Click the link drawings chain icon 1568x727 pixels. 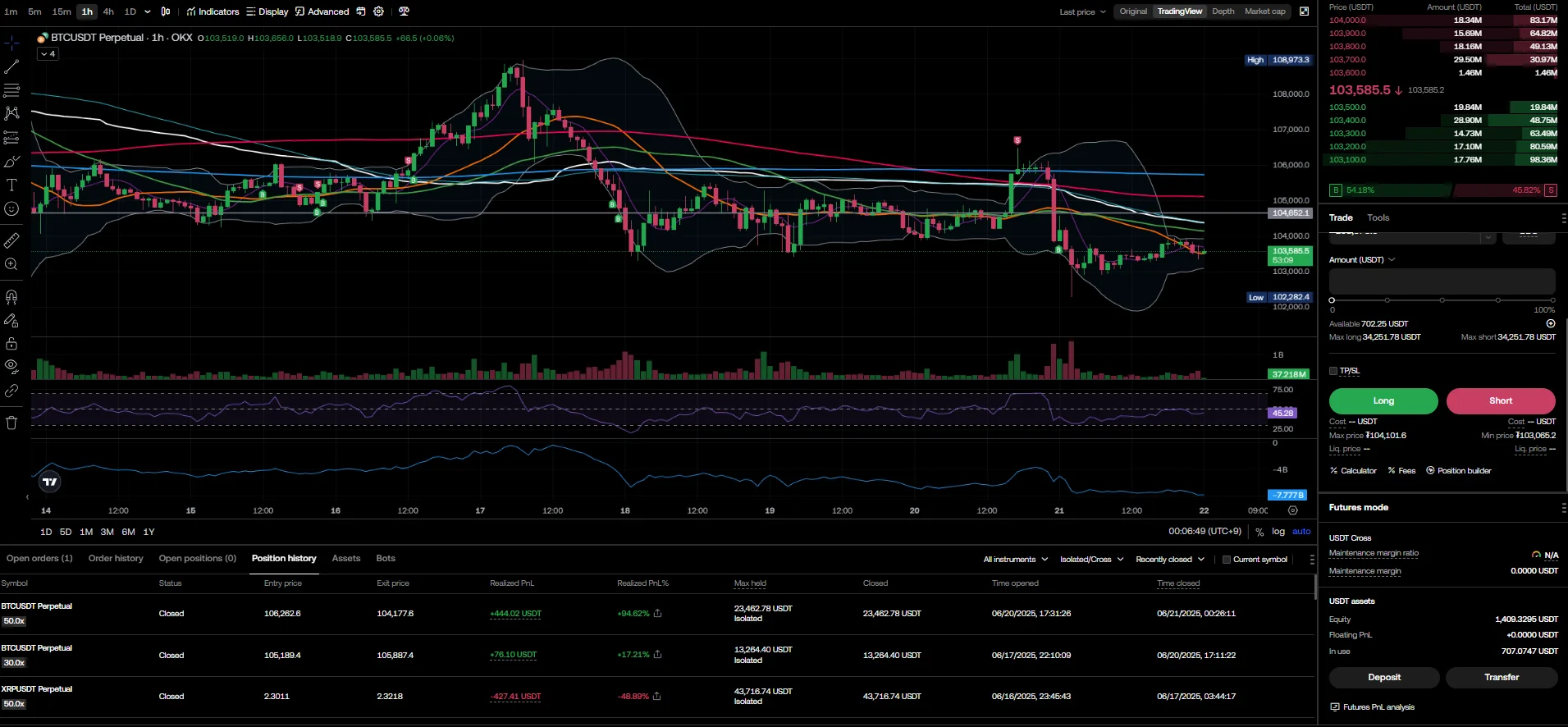tap(11, 391)
